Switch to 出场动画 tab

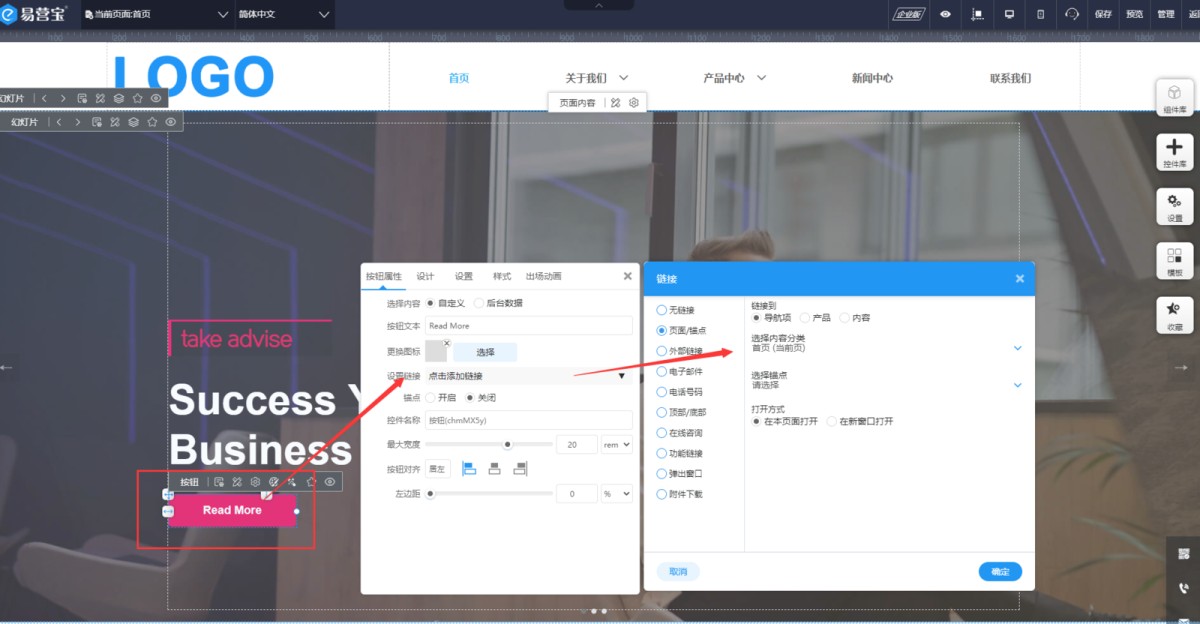pyautogui.click(x=544, y=276)
